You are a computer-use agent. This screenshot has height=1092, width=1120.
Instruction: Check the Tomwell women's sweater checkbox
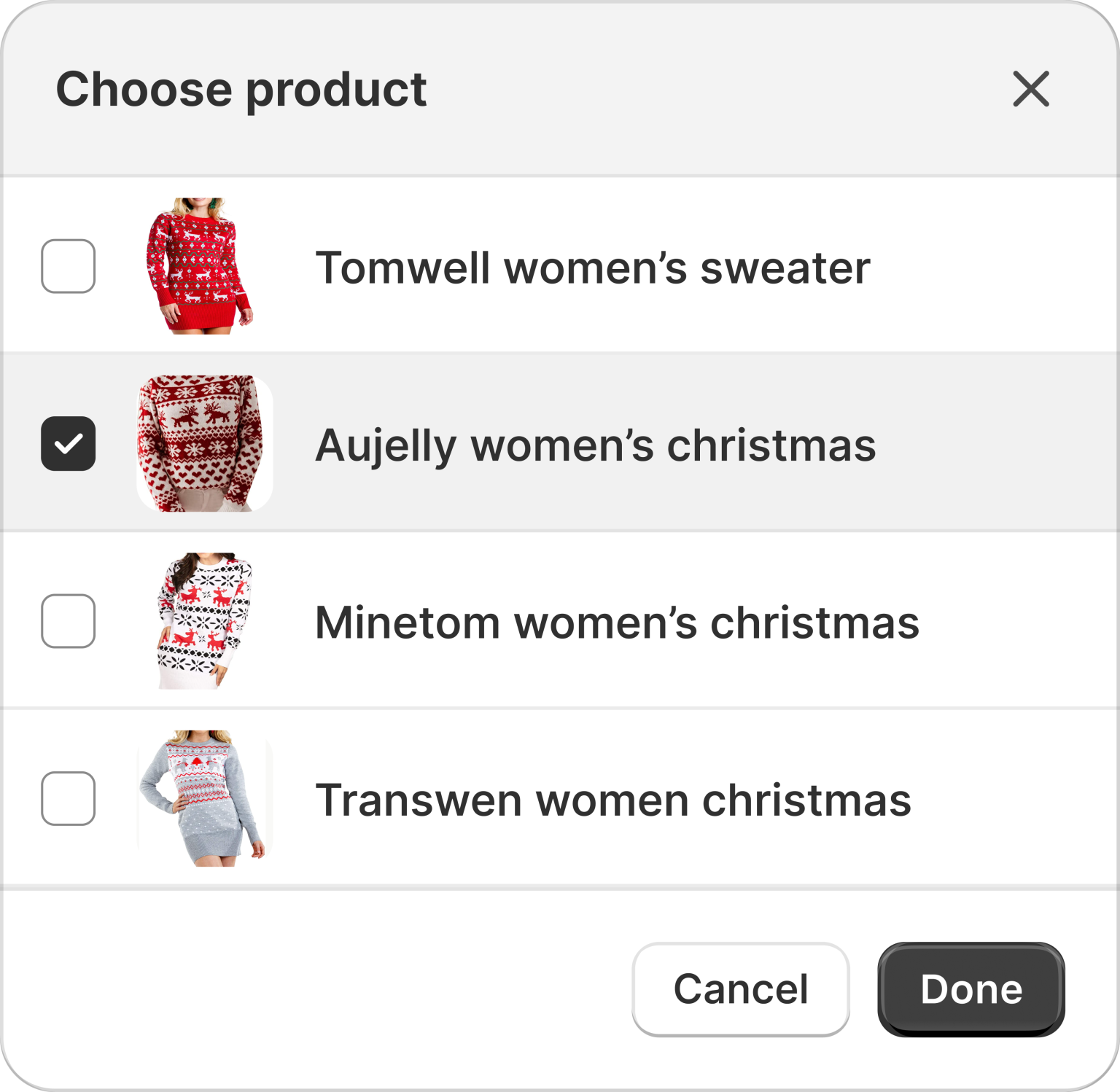click(68, 266)
